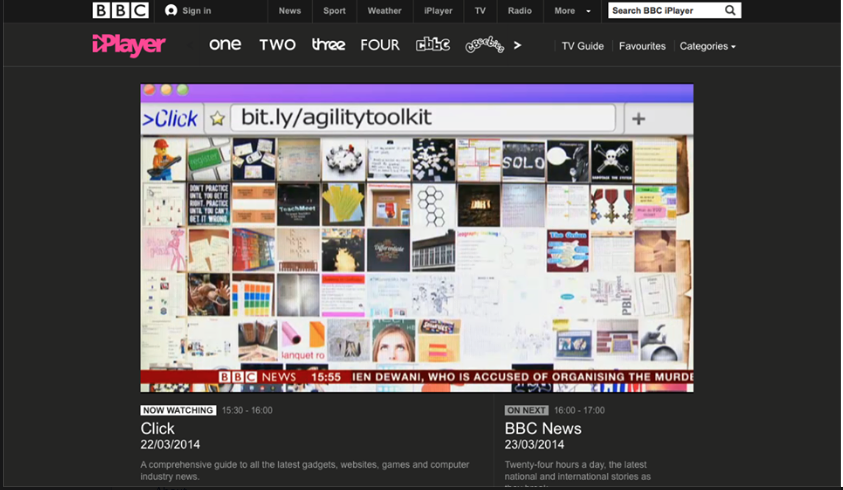Select the CBBC channel logo
Image resolution: width=843 pixels, height=490 pixels.
click(x=433, y=45)
